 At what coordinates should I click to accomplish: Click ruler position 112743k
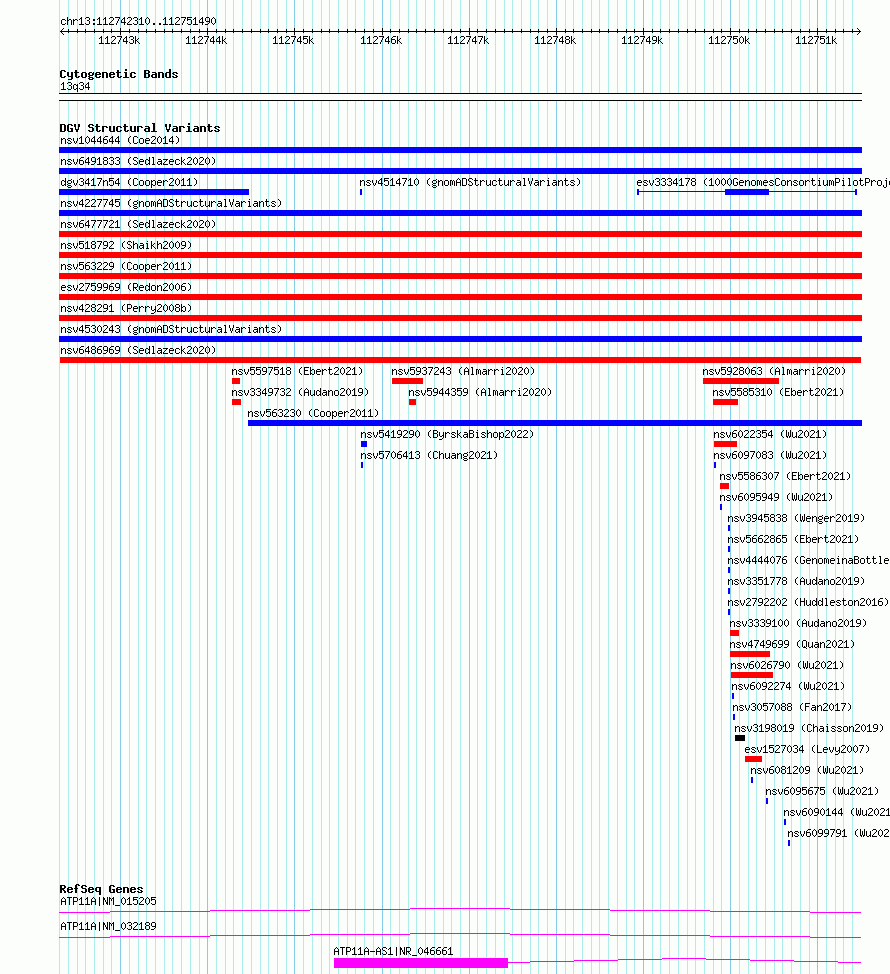pyautogui.click(x=119, y=40)
